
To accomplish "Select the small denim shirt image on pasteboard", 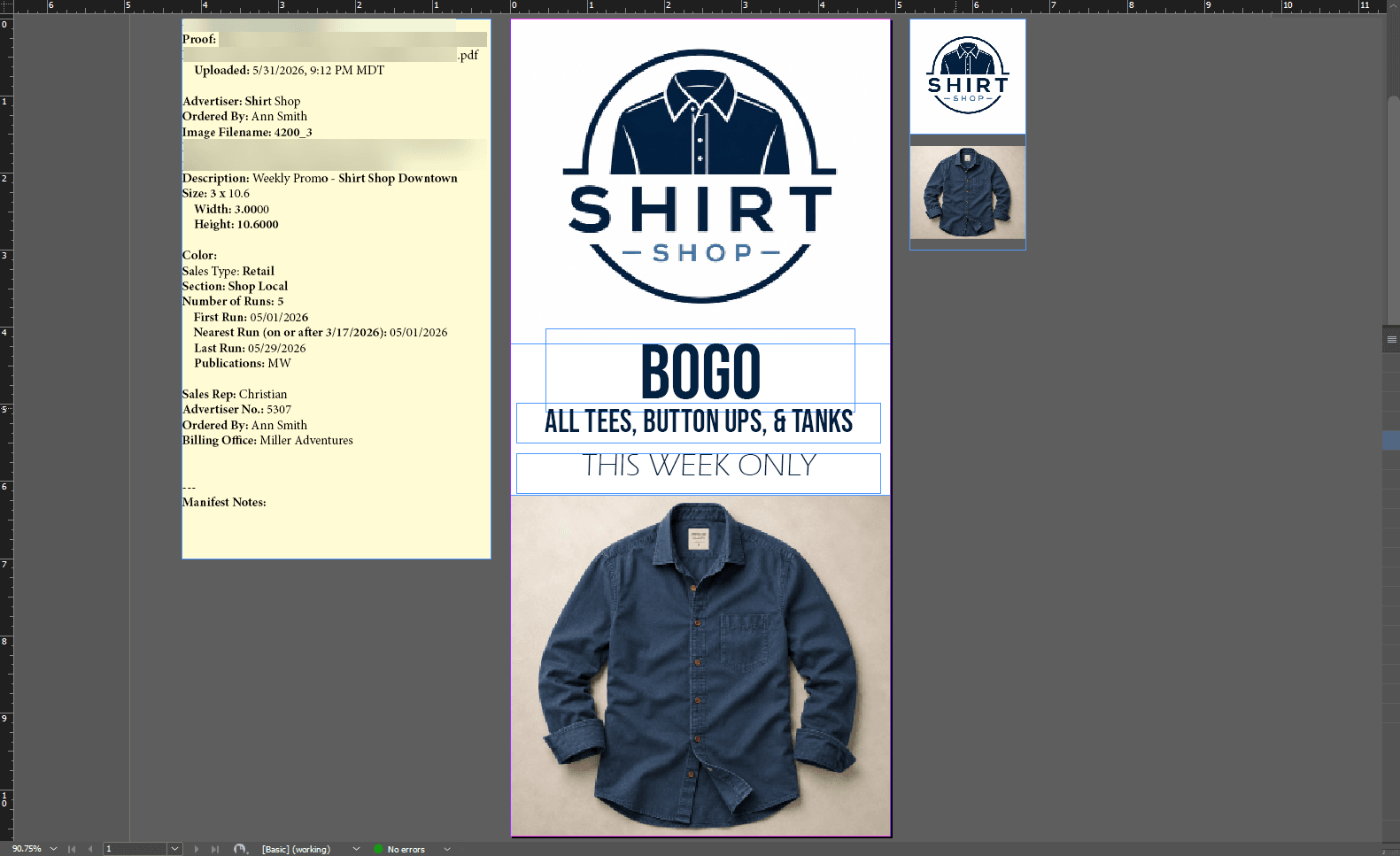I will [968, 192].
